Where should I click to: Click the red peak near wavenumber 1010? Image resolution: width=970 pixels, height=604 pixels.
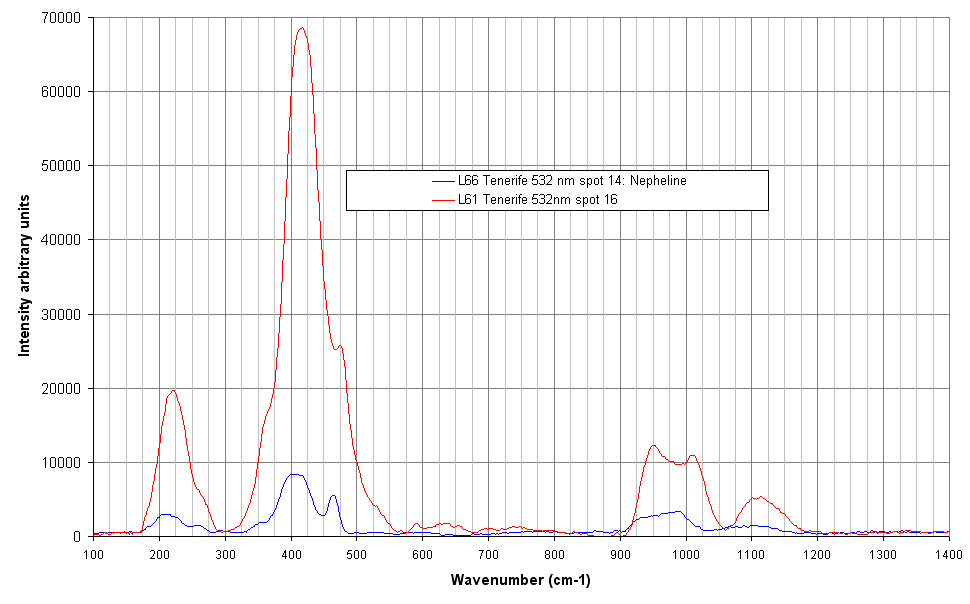(x=692, y=456)
